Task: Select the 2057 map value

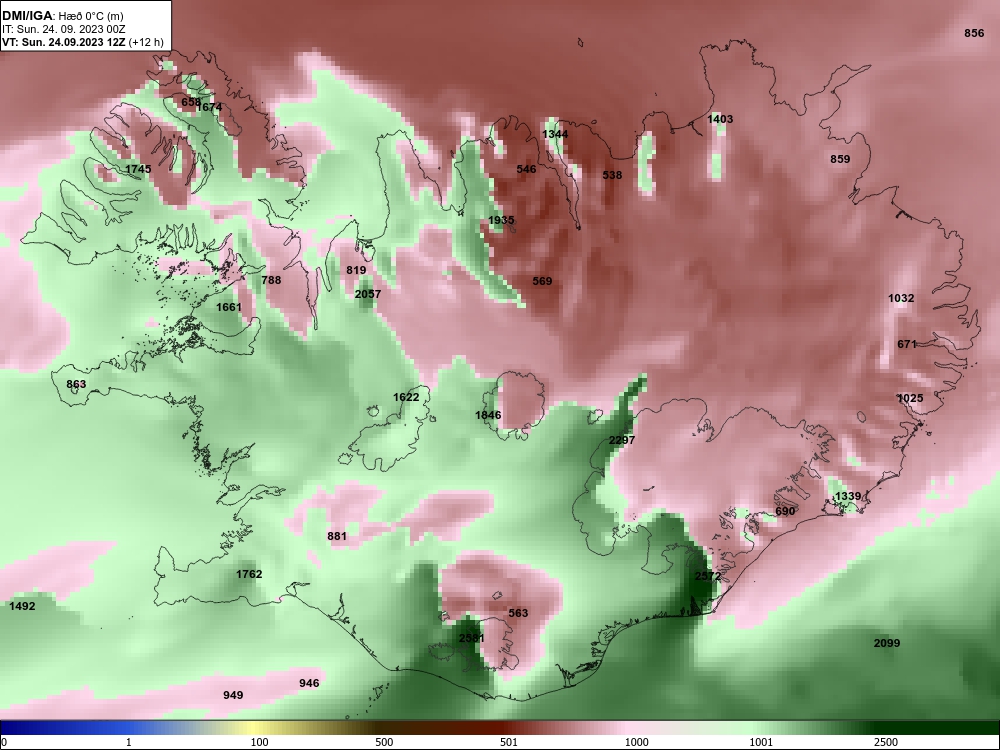Action: coord(368,294)
